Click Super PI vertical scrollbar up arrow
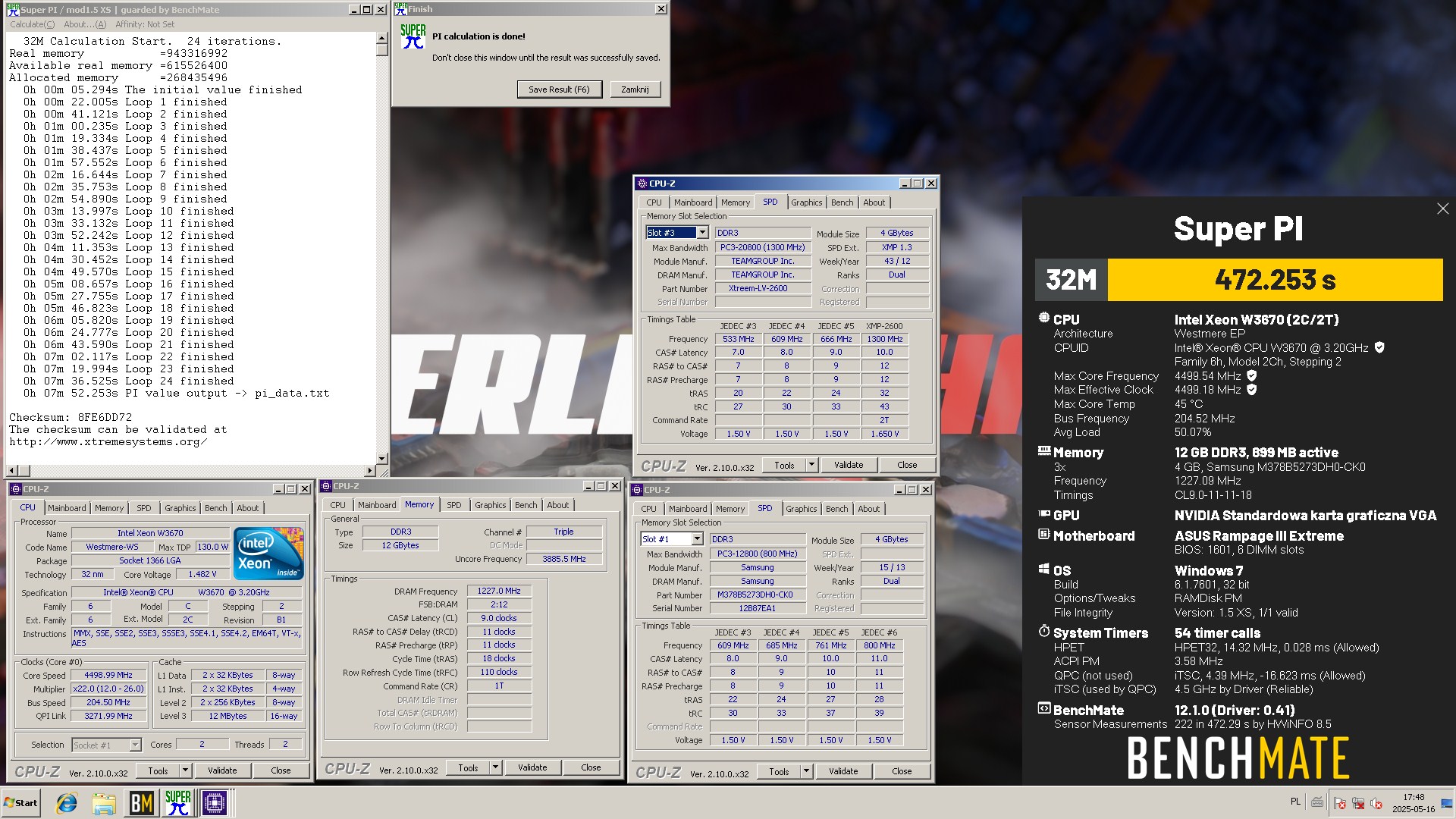The width and height of the screenshot is (1456, 819). tap(381, 39)
